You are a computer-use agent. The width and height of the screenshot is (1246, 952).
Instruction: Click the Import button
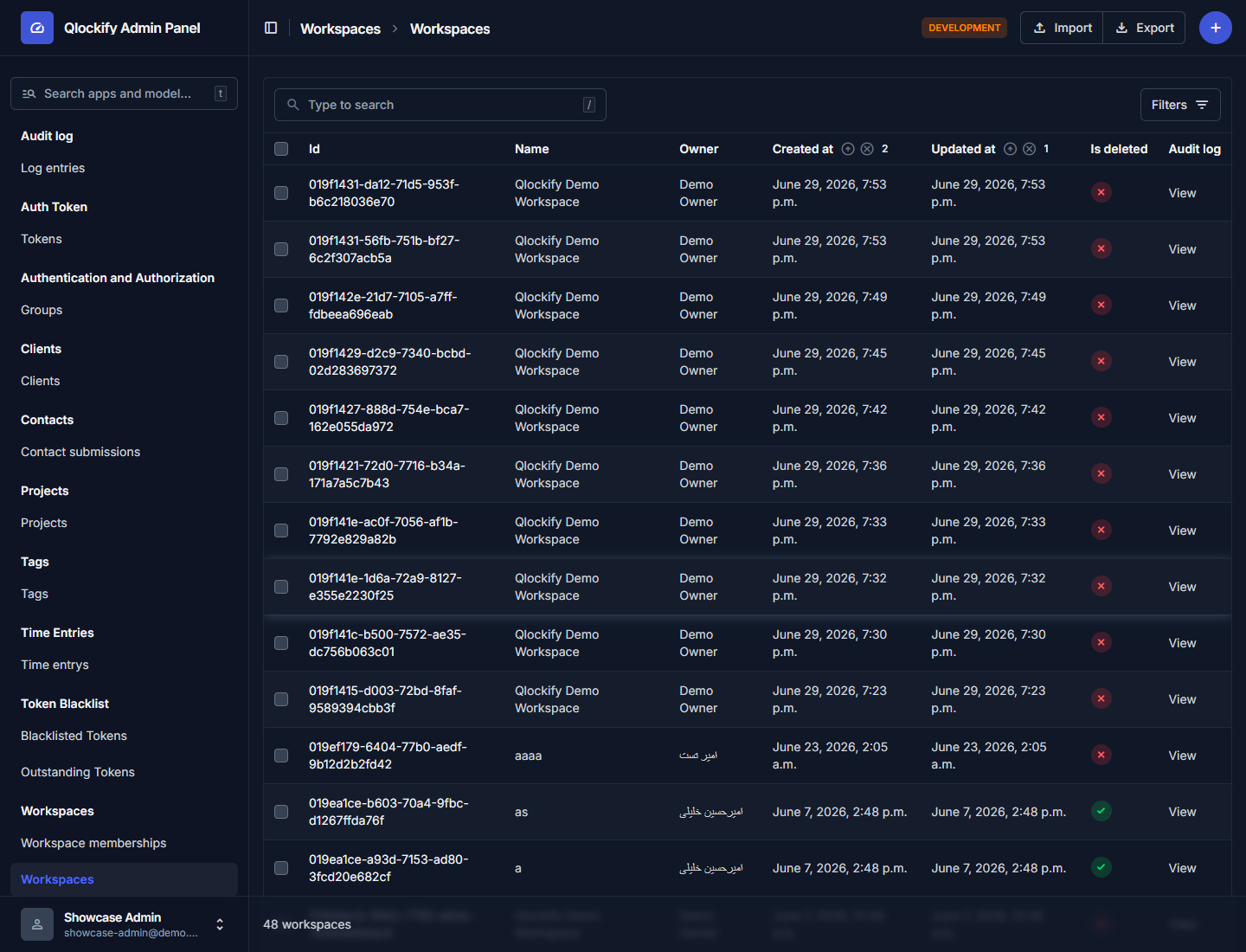[x=1062, y=28]
